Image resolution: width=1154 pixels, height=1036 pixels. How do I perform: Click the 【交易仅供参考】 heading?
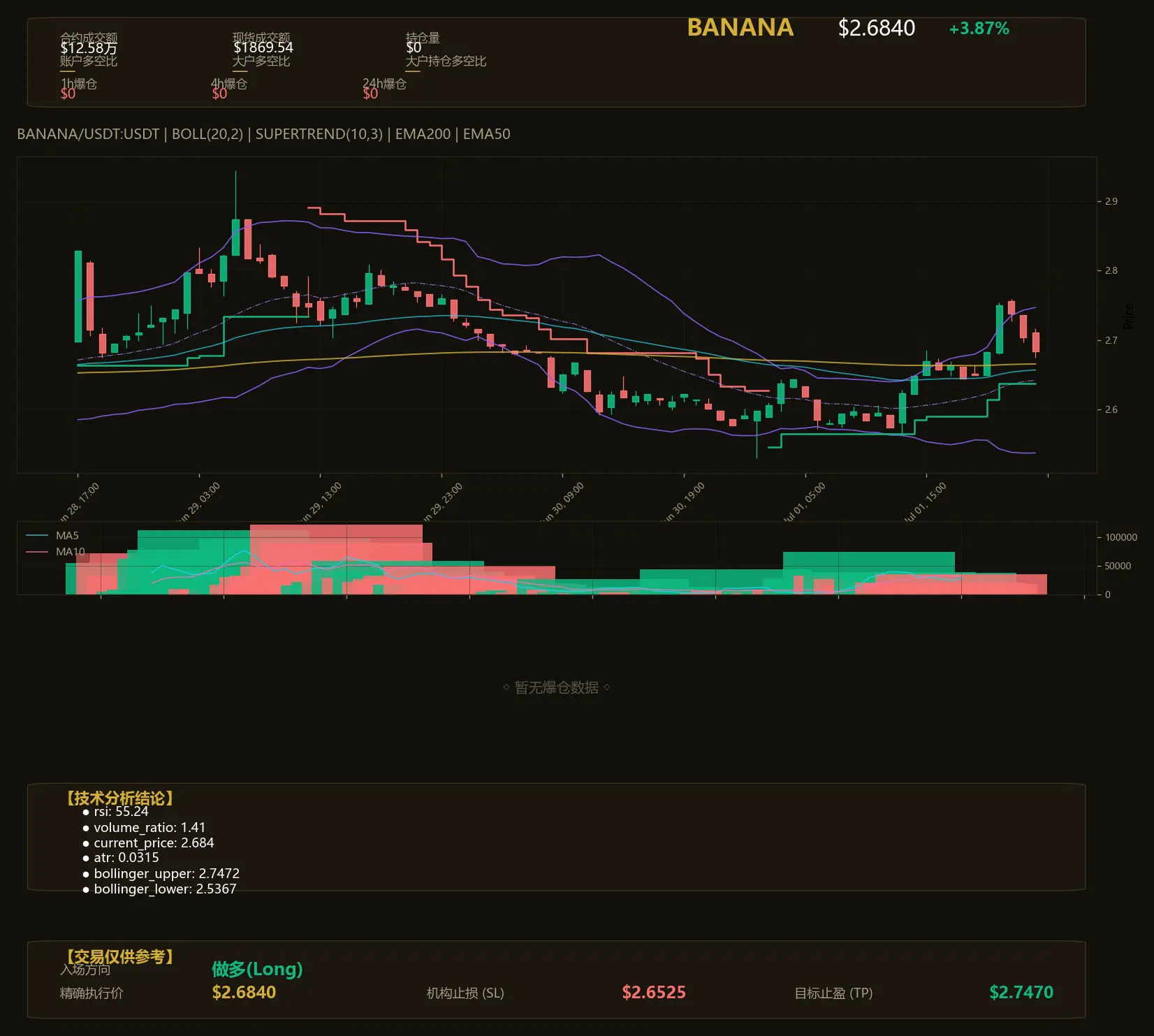pyautogui.click(x=119, y=956)
